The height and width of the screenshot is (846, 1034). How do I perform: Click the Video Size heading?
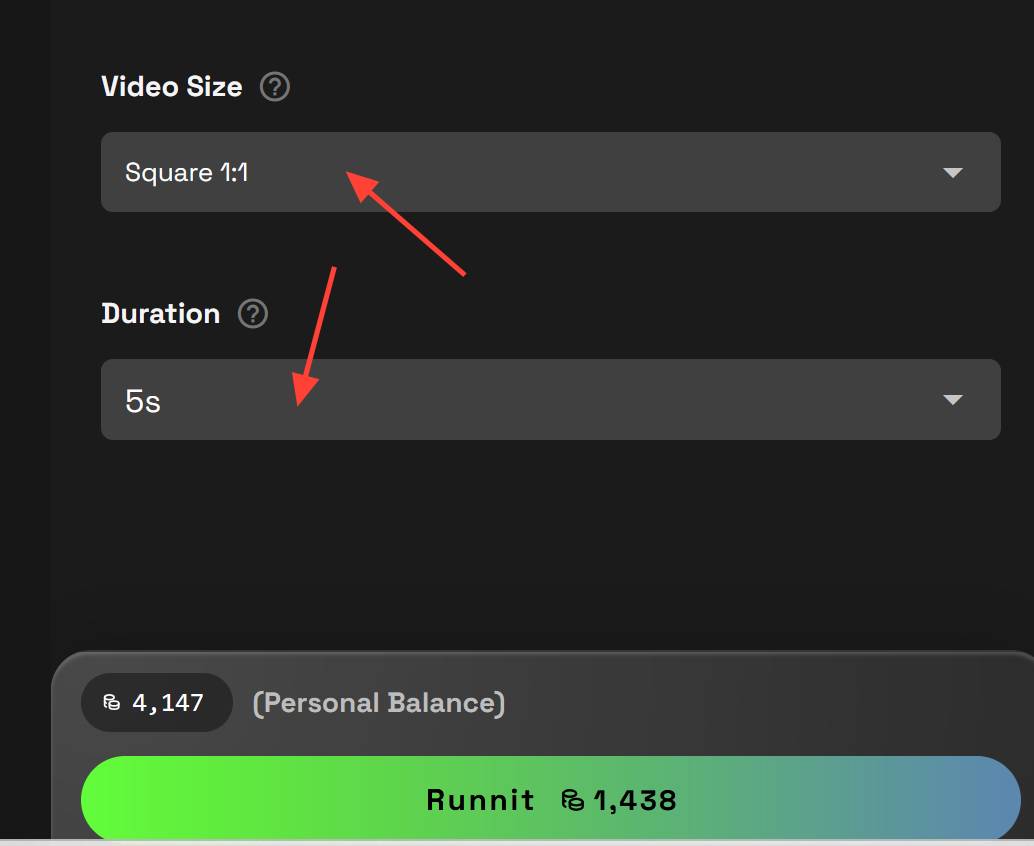171,87
